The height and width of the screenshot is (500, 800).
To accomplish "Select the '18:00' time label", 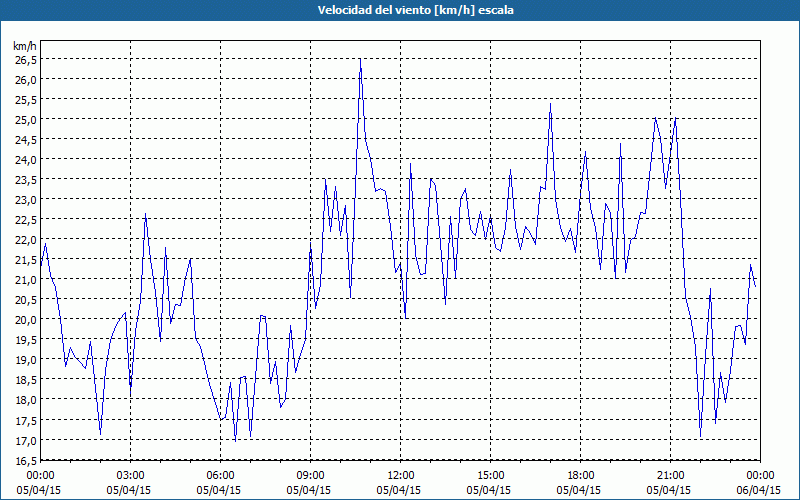I will point(581,476).
